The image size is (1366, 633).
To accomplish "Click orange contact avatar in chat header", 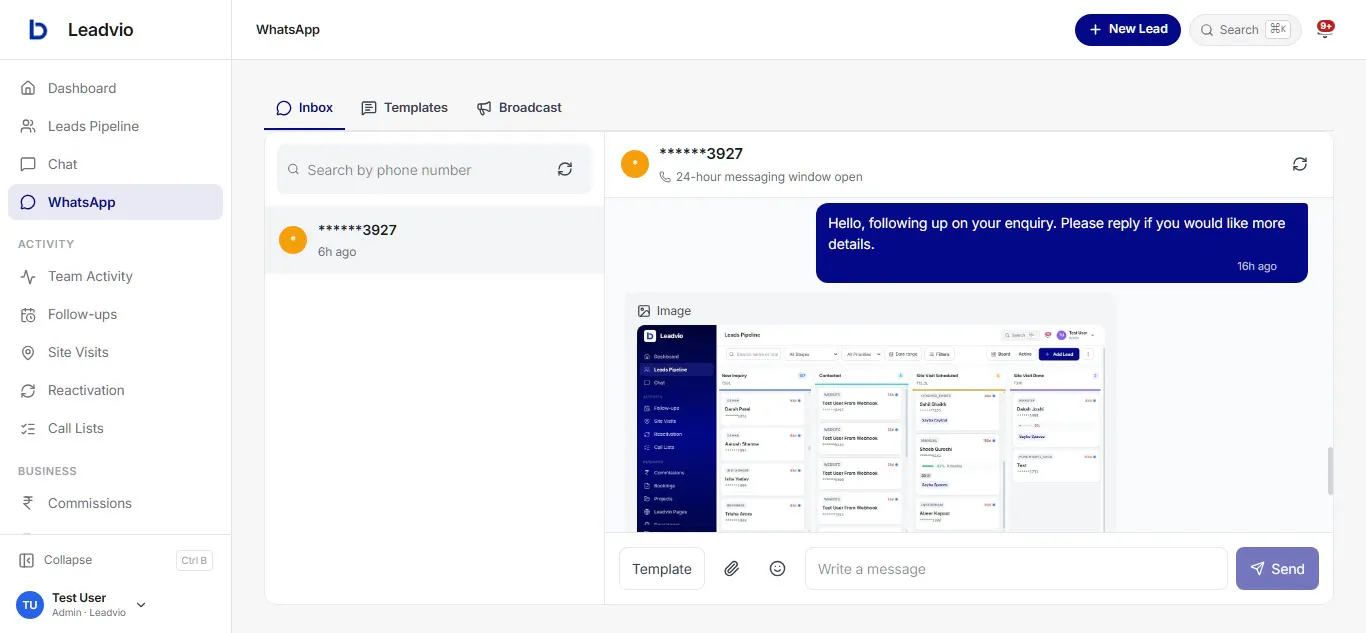I will click(635, 164).
